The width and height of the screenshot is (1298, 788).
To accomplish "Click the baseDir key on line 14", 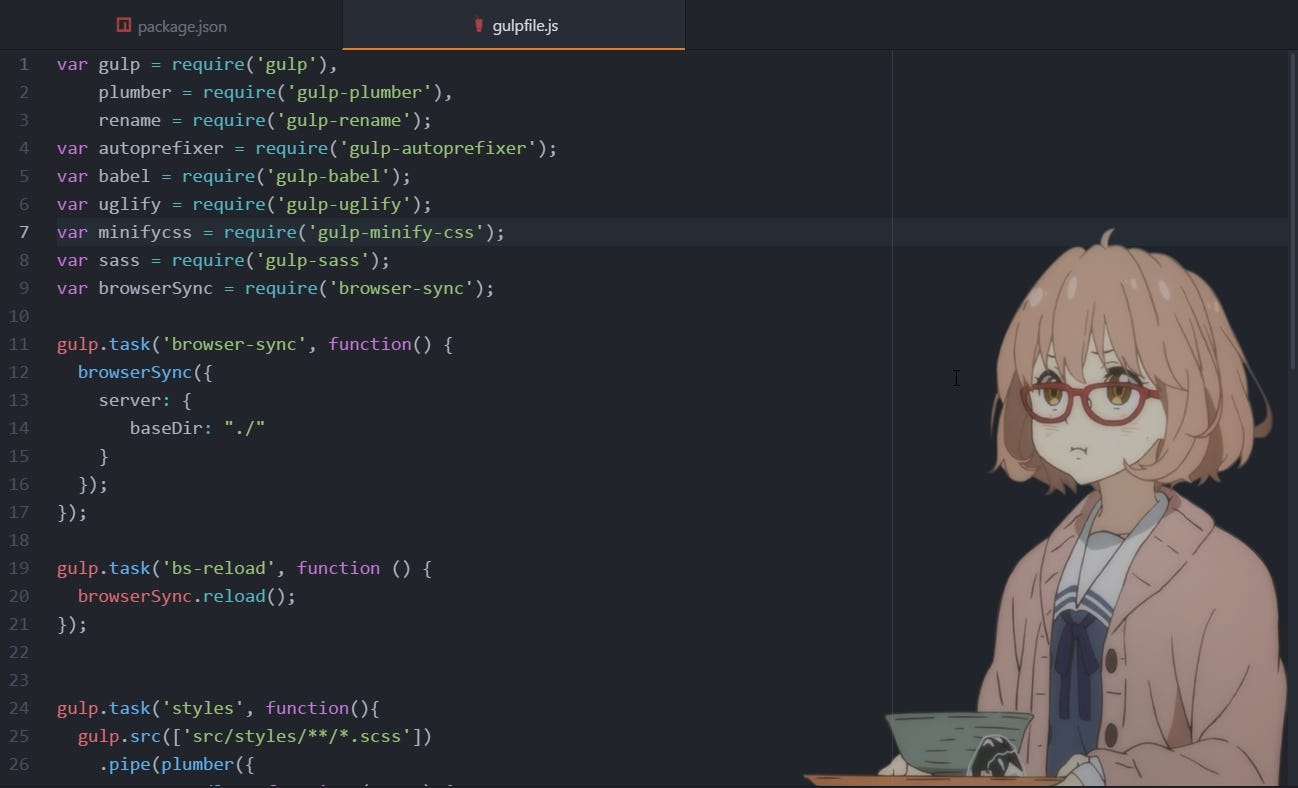I will click(171, 428).
